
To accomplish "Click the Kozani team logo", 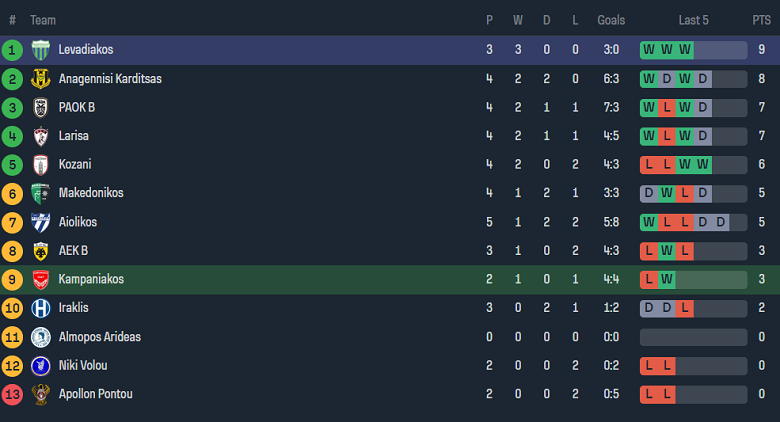I will click(41, 165).
